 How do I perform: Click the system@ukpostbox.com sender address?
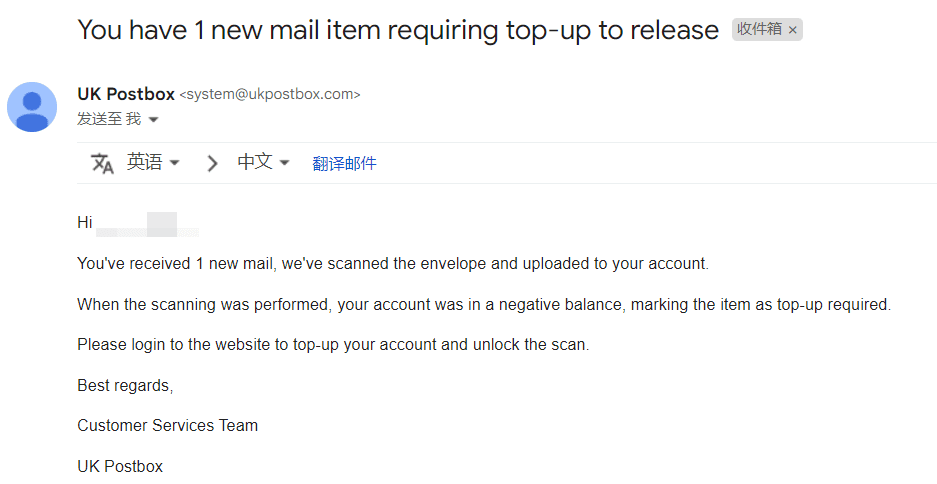click(270, 94)
